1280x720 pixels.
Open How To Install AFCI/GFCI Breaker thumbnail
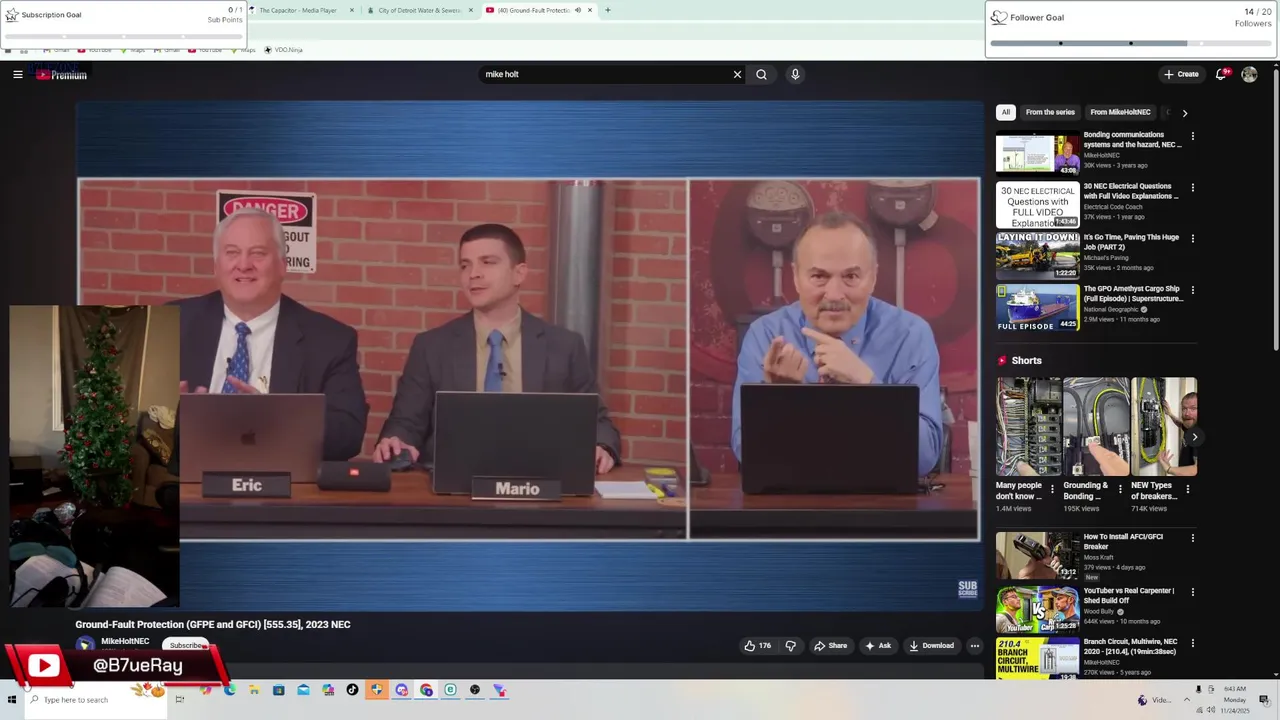click(x=1038, y=555)
